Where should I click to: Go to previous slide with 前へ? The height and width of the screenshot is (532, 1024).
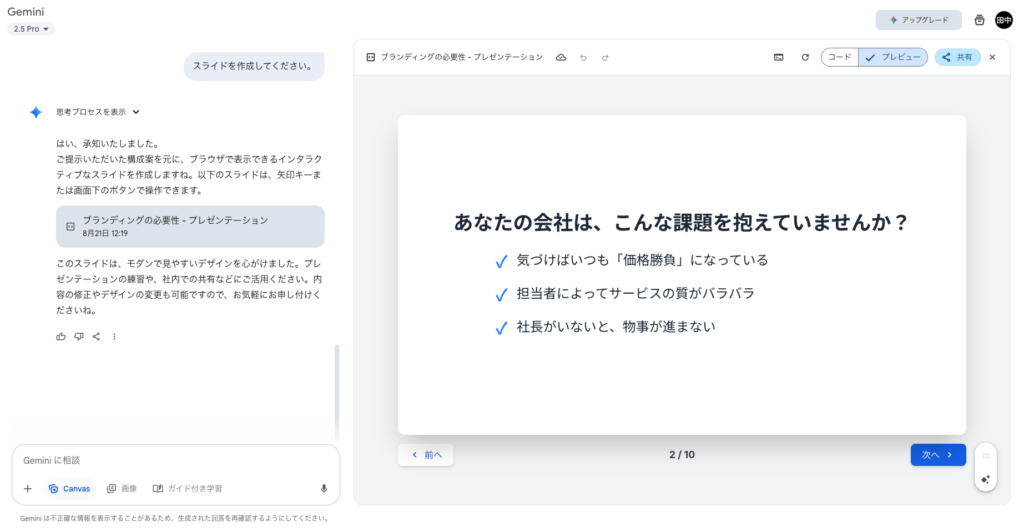426,455
